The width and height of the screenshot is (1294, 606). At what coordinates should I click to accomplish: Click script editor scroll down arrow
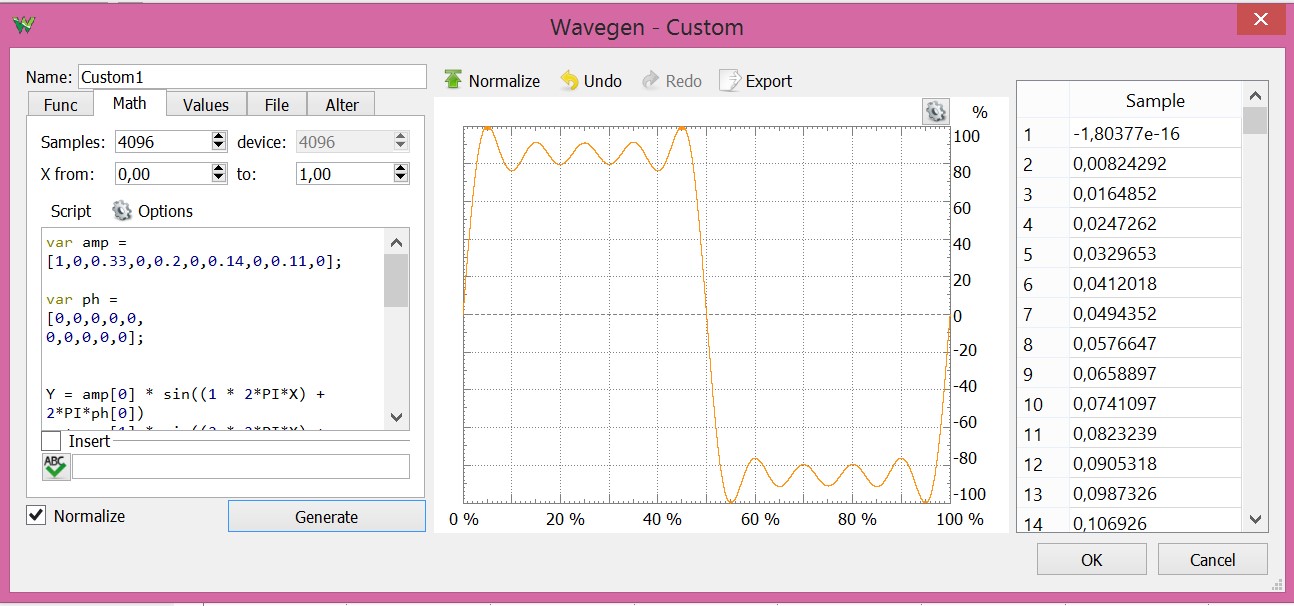(x=396, y=417)
